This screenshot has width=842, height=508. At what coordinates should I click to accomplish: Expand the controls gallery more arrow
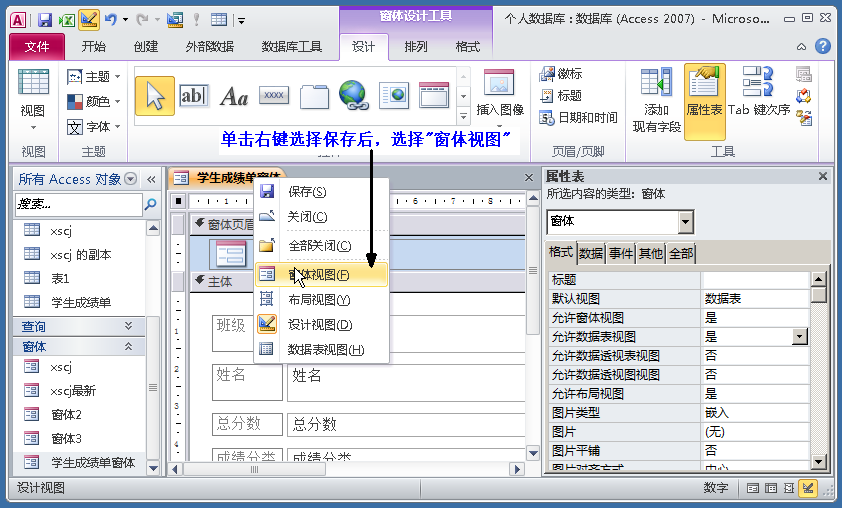[x=463, y=115]
